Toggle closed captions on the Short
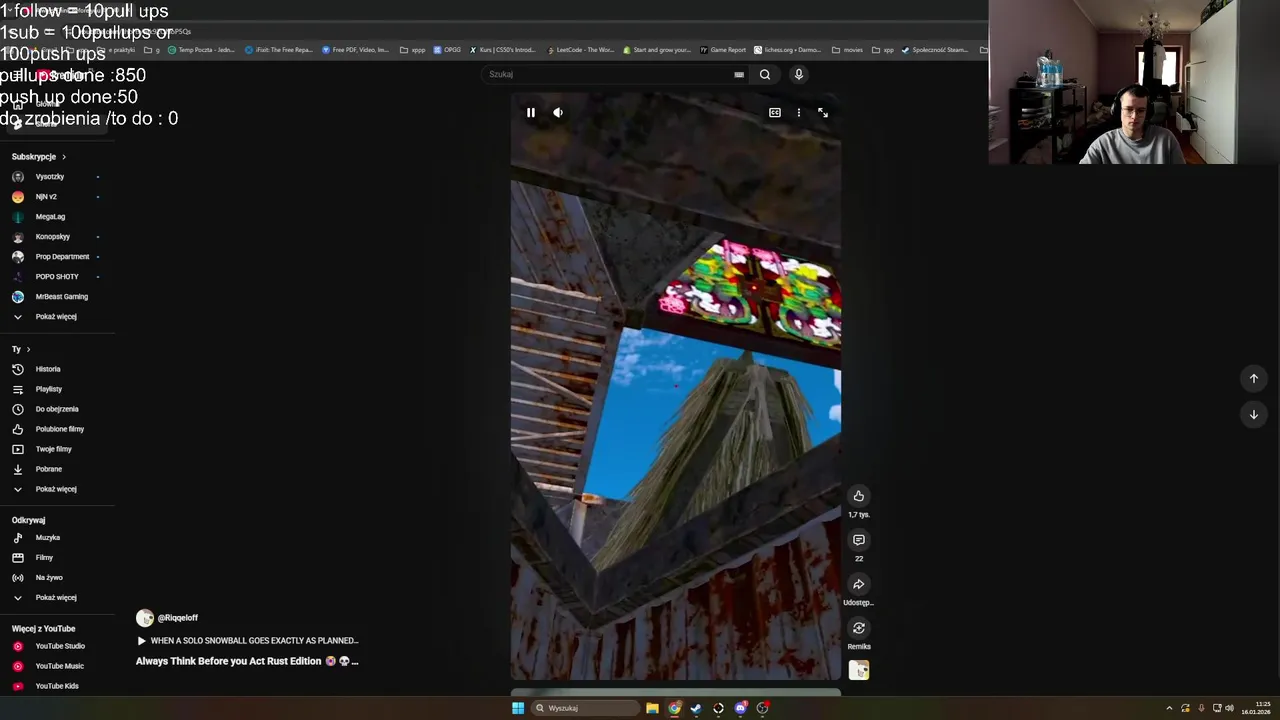The height and width of the screenshot is (720, 1280). pyautogui.click(x=774, y=113)
